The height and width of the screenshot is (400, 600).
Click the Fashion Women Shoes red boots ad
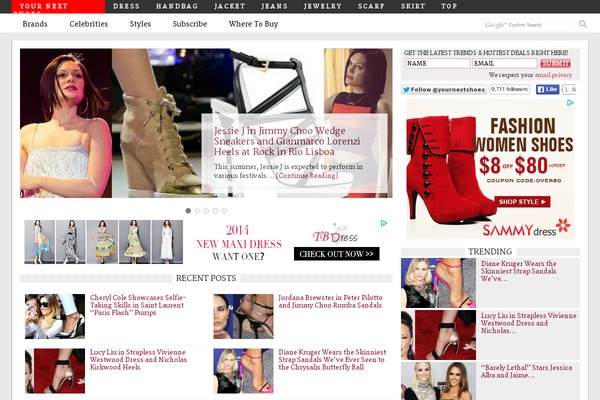[490, 169]
